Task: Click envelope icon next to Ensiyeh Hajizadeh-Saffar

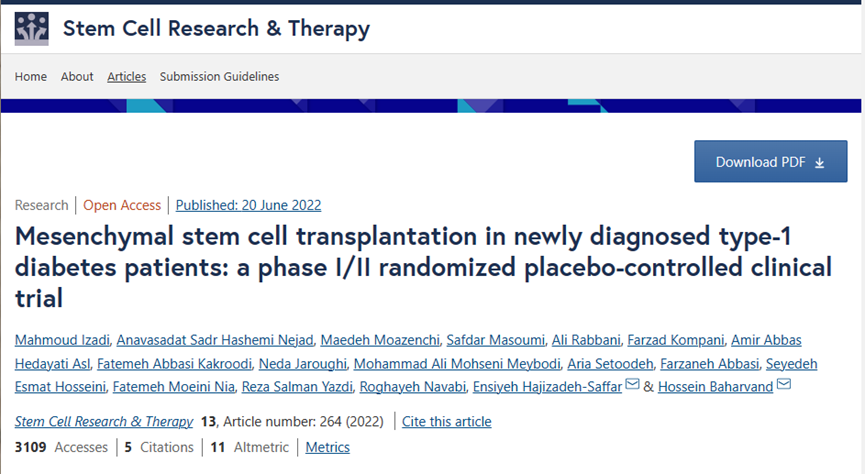Action: click(x=631, y=385)
